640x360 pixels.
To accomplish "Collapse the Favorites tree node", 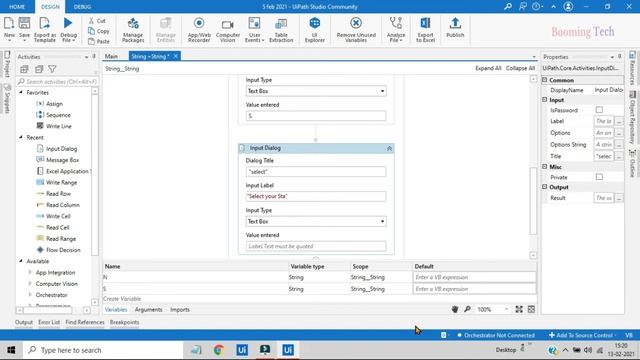I will pos(21,93).
